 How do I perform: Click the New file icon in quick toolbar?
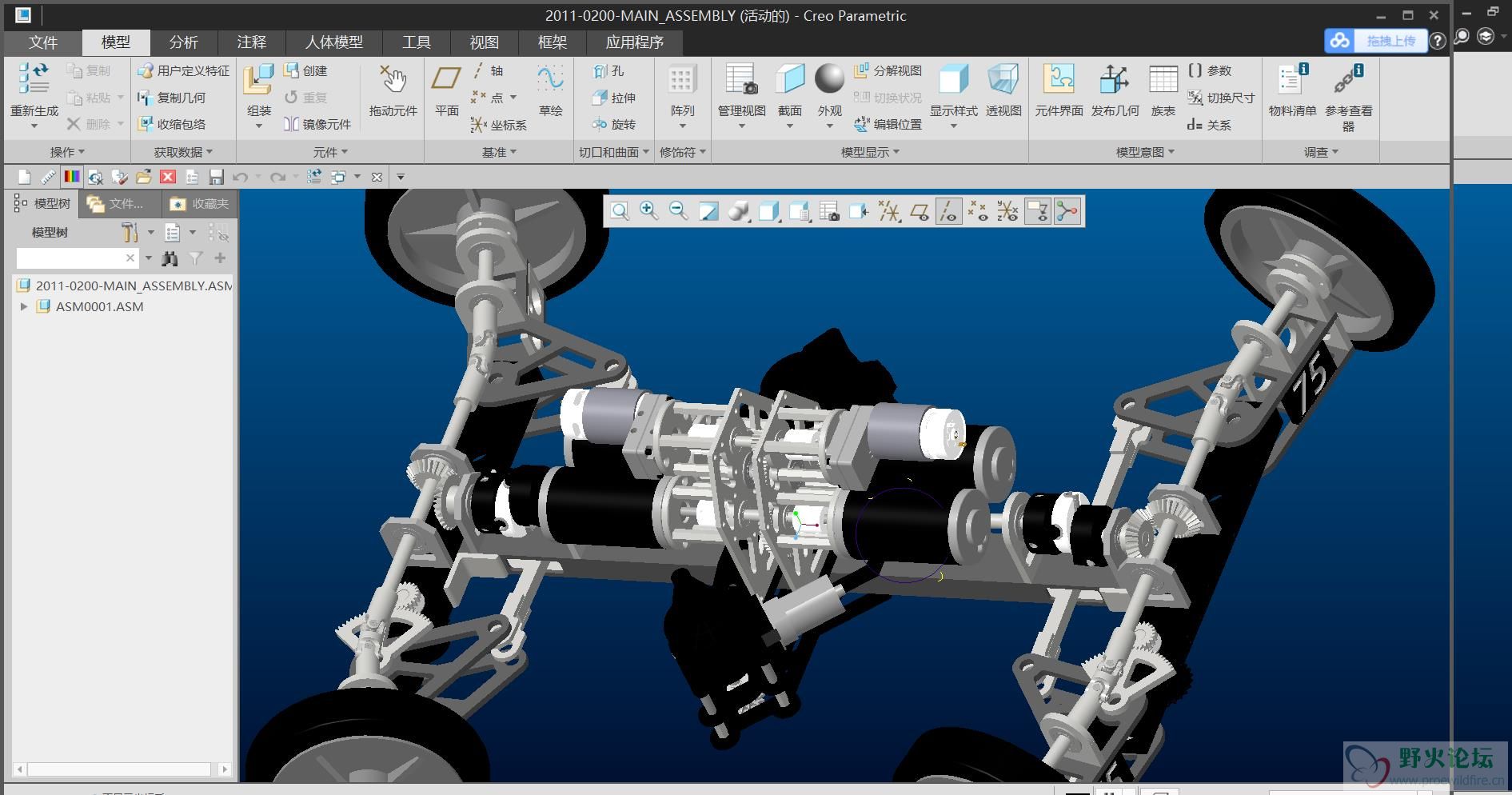(x=24, y=177)
